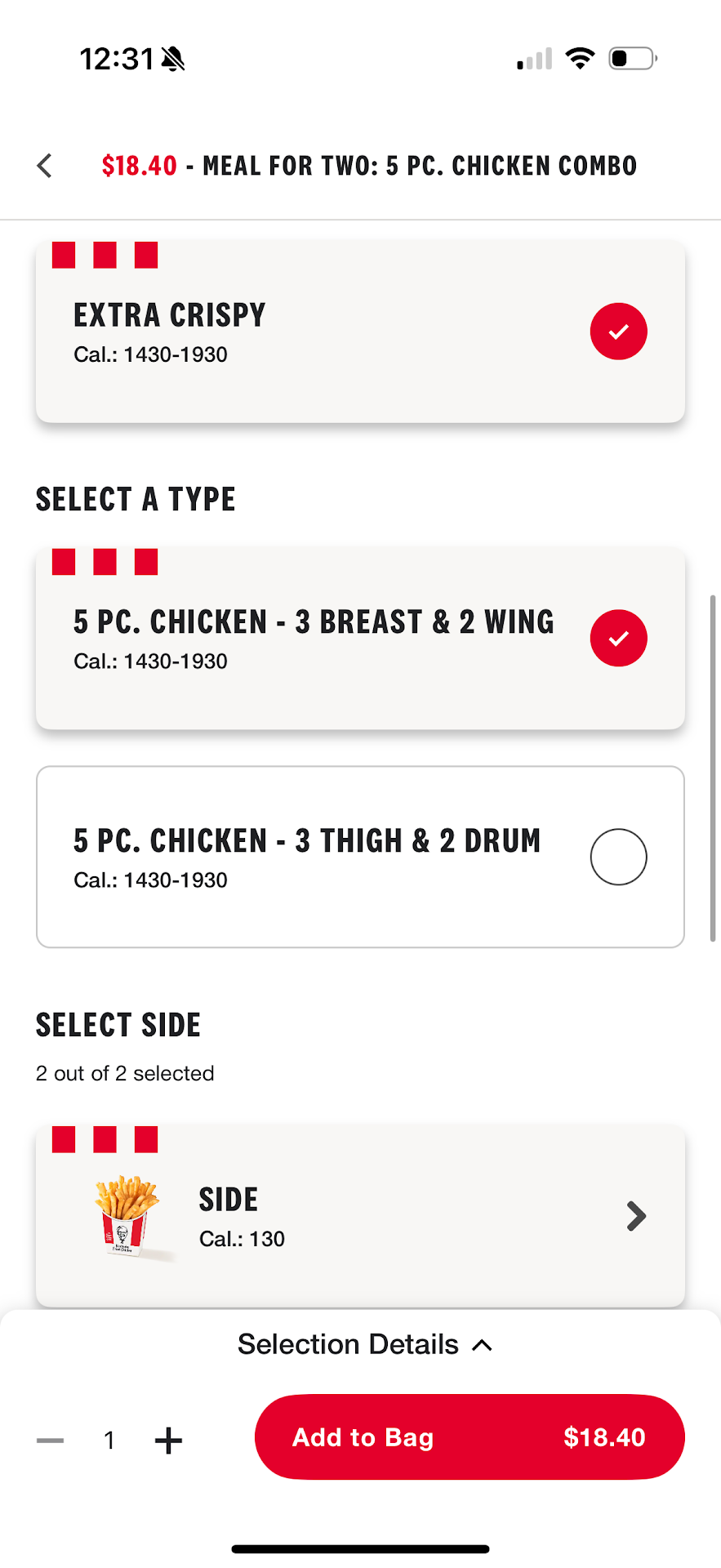721x1568 pixels.
Task: Select the 3 Thigh & 2 Drum radio
Action: 618,857
